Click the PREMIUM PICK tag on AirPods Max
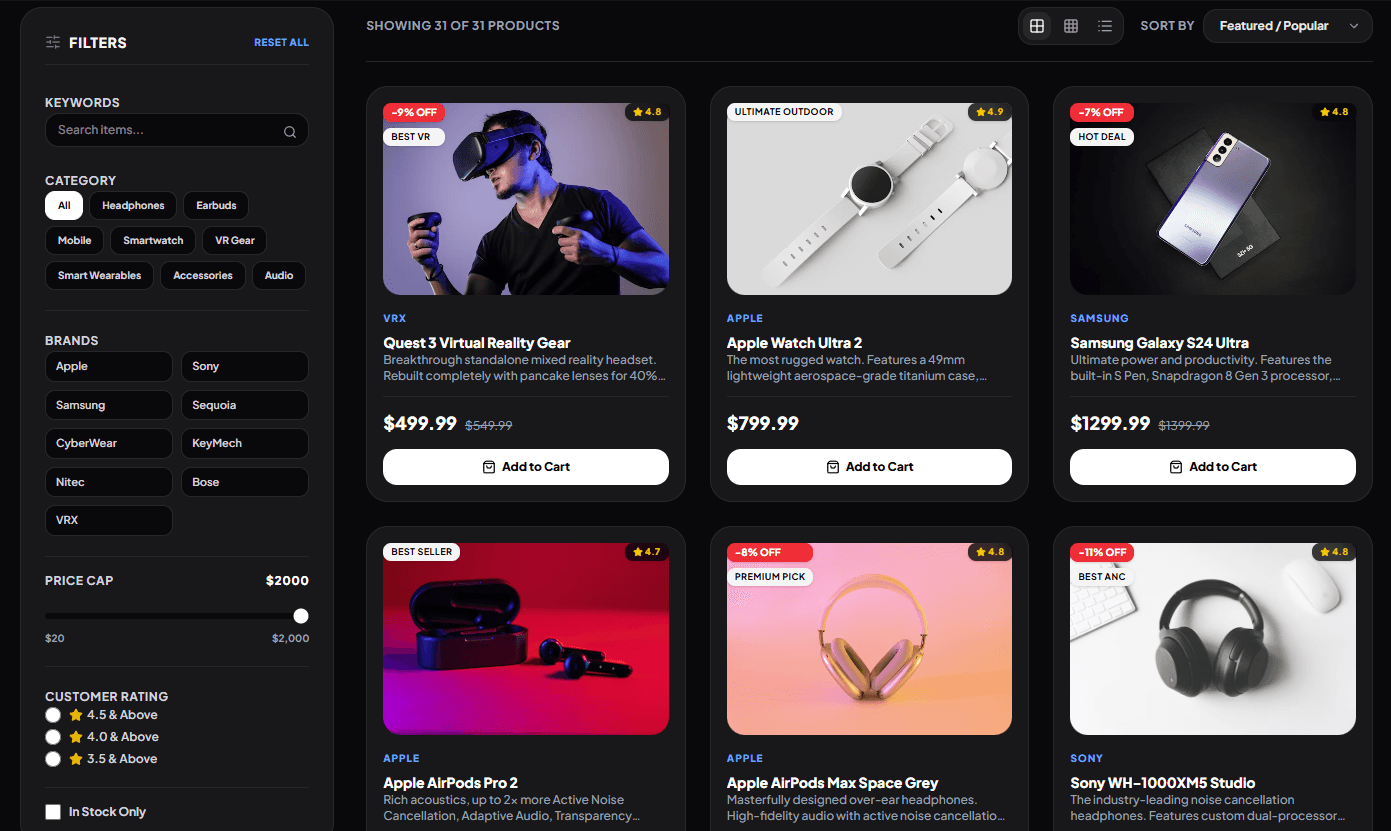 click(x=770, y=577)
